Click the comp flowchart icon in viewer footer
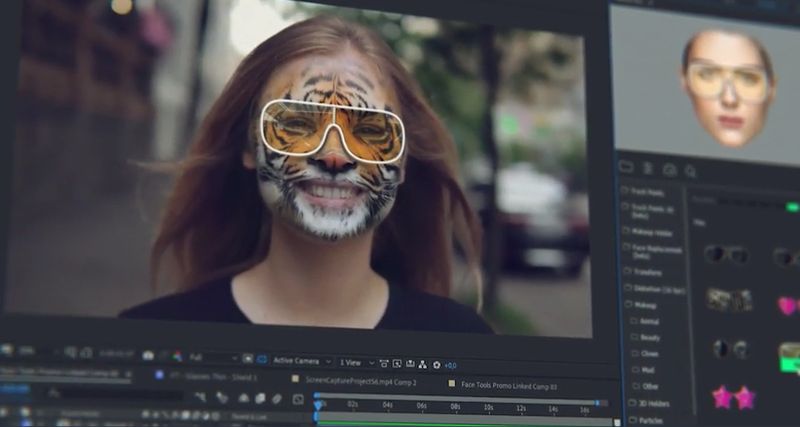The width and height of the screenshot is (800, 427). 423,364
